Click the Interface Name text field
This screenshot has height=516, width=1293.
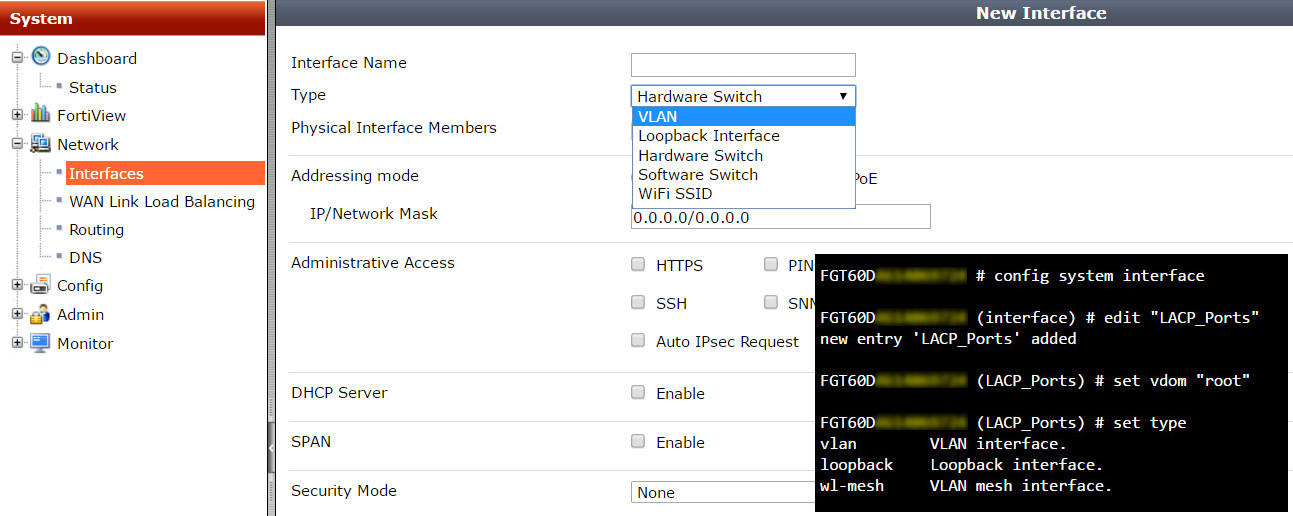click(743, 65)
